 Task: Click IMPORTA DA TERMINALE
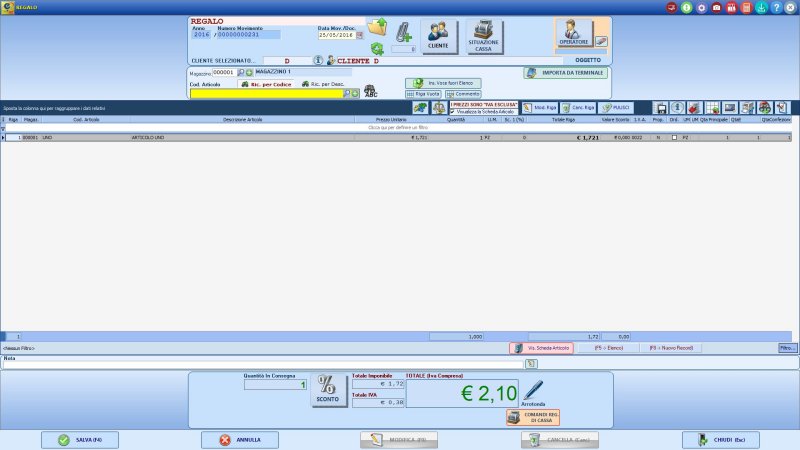(x=565, y=73)
